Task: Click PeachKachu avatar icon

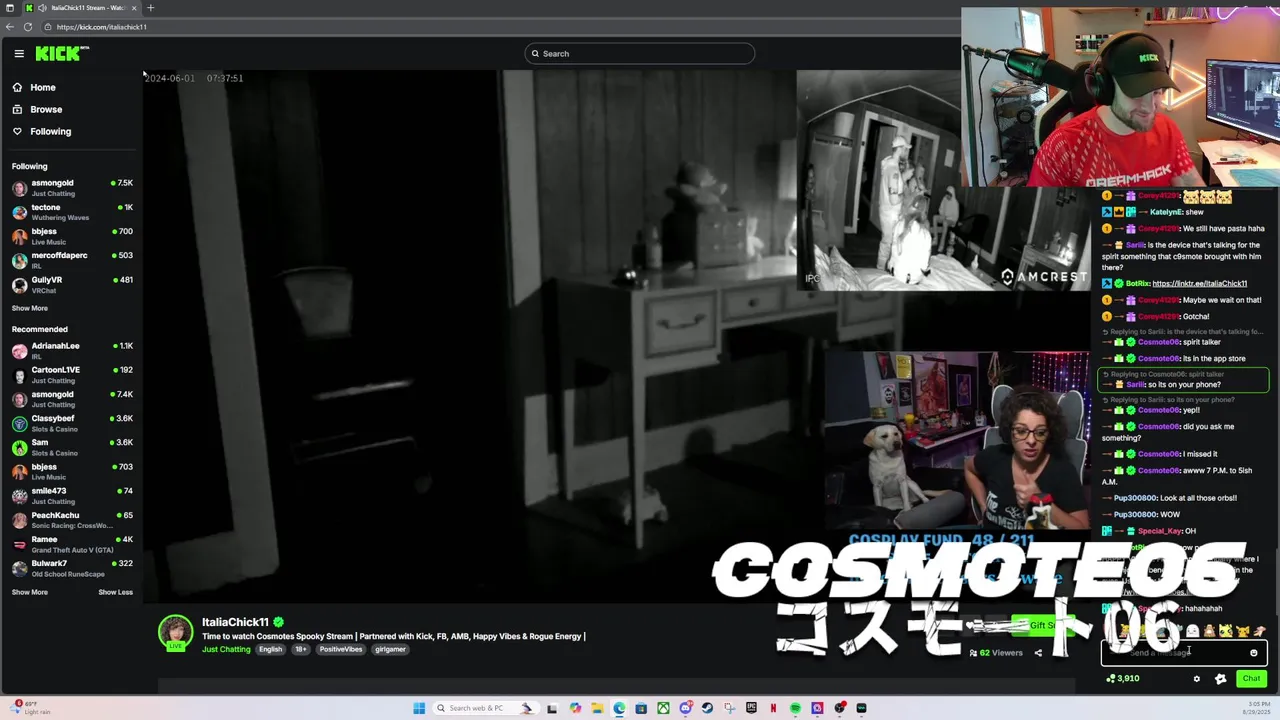Action: (20, 520)
